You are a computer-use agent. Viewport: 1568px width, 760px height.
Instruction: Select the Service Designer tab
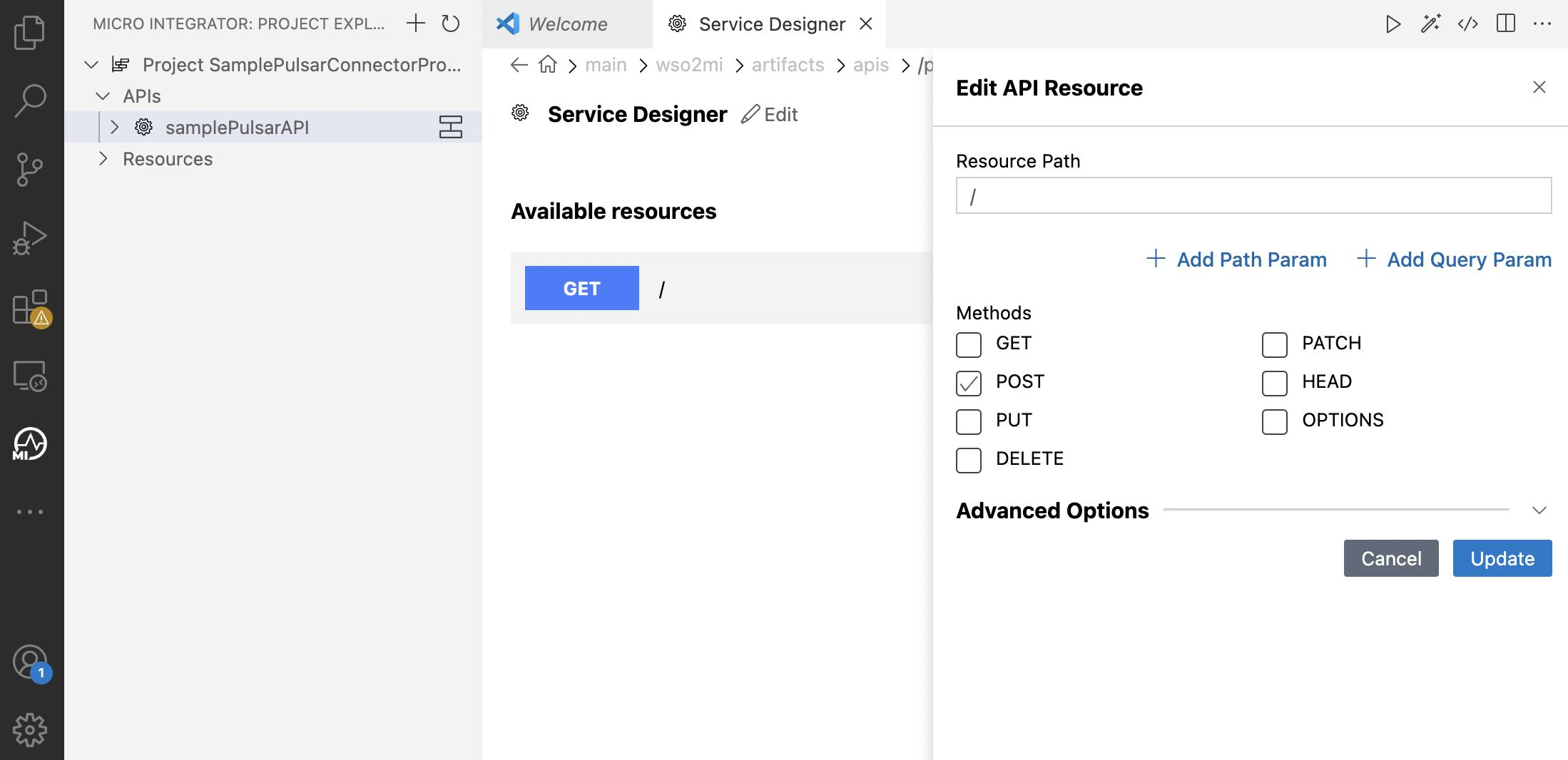(770, 24)
